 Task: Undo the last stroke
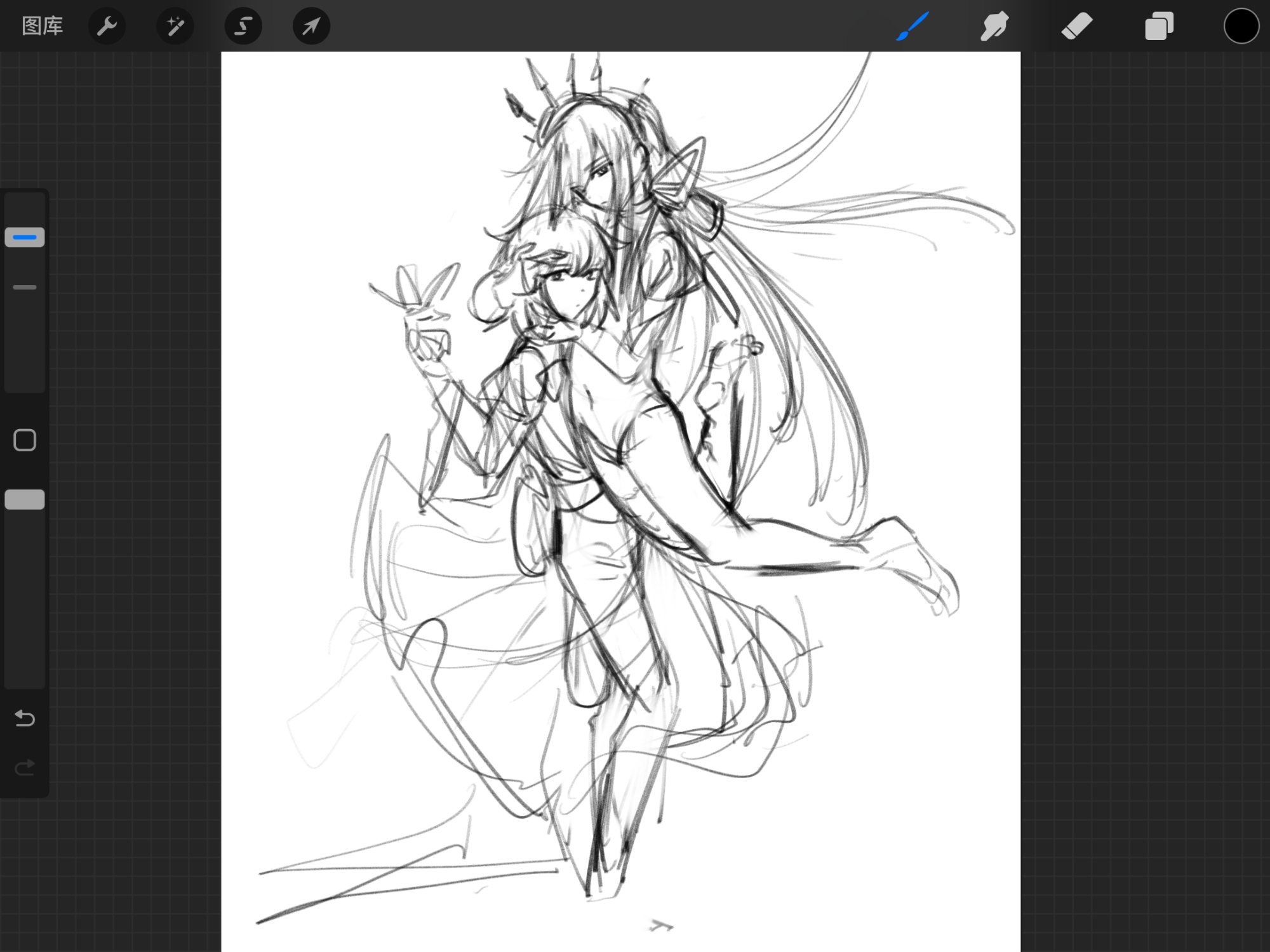pyautogui.click(x=25, y=718)
